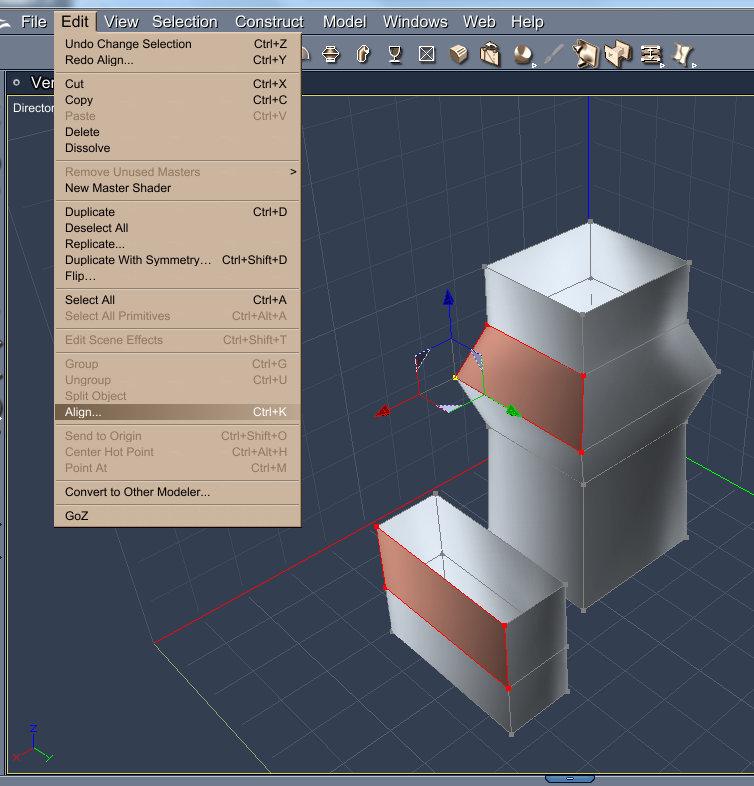This screenshot has height=786, width=754.
Task: Open the Web menu
Action: pyautogui.click(x=479, y=22)
